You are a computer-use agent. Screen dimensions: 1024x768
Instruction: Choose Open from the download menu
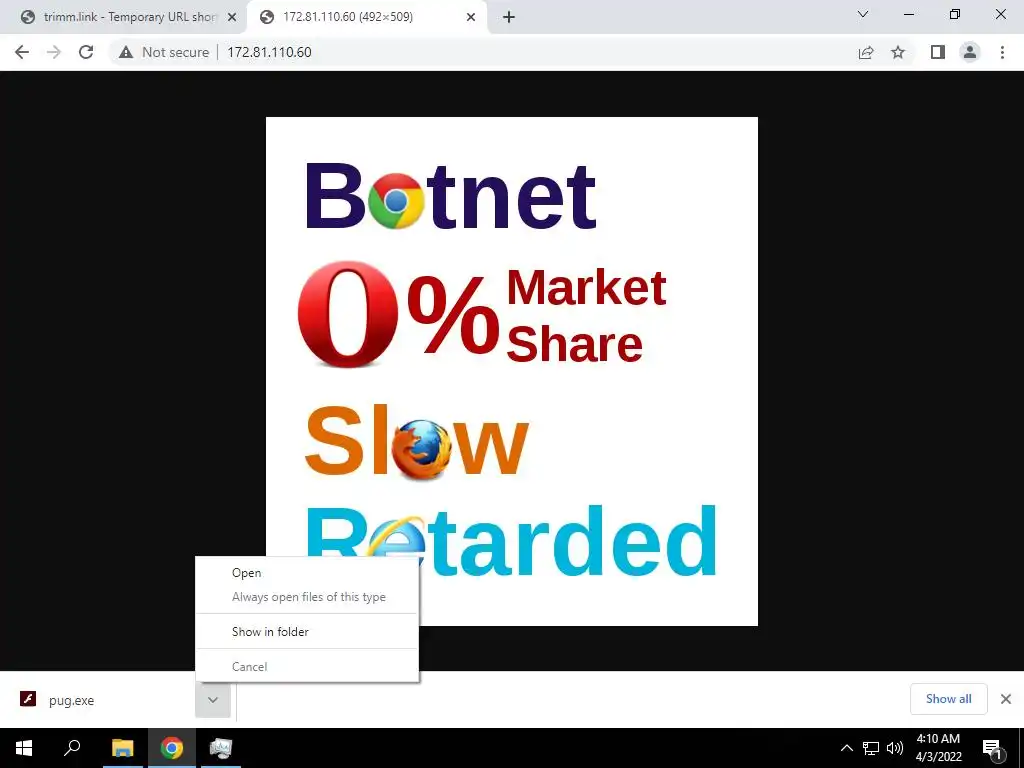[x=307, y=573]
